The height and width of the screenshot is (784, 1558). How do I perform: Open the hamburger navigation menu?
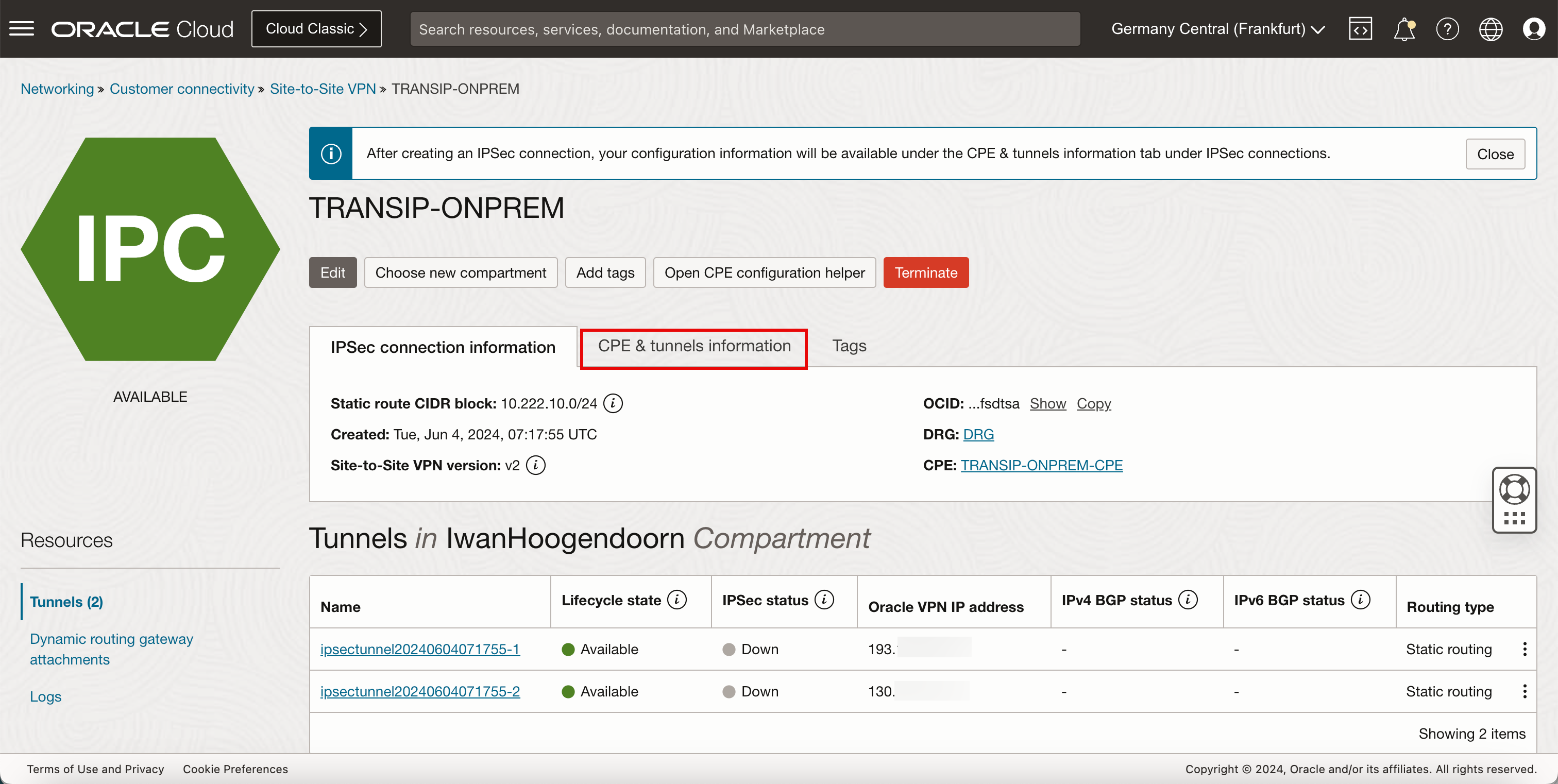tap(22, 28)
